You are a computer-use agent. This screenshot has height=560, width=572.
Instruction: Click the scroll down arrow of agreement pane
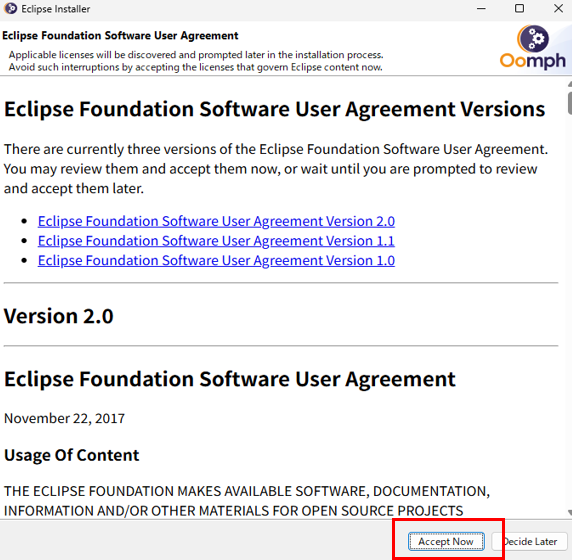click(x=569, y=512)
